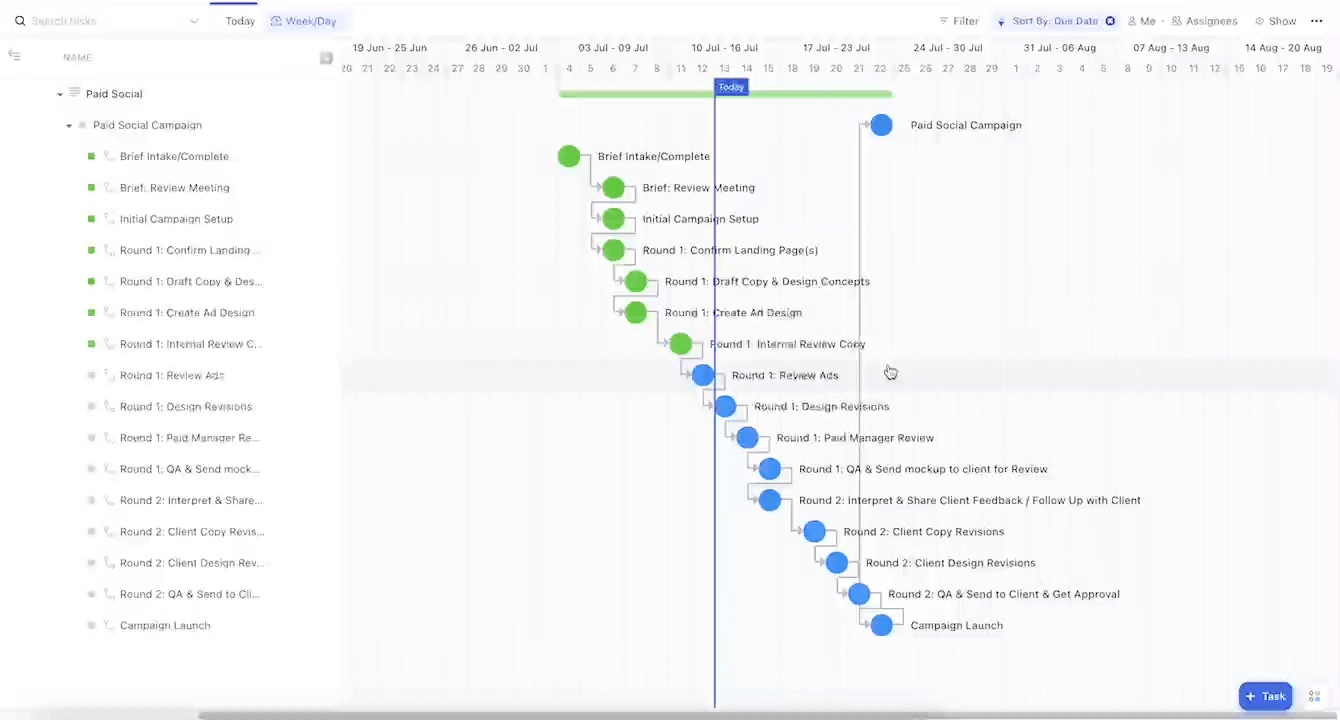Click the collapse task list icon above NAME column
The image size is (1340, 720).
(x=14, y=56)
